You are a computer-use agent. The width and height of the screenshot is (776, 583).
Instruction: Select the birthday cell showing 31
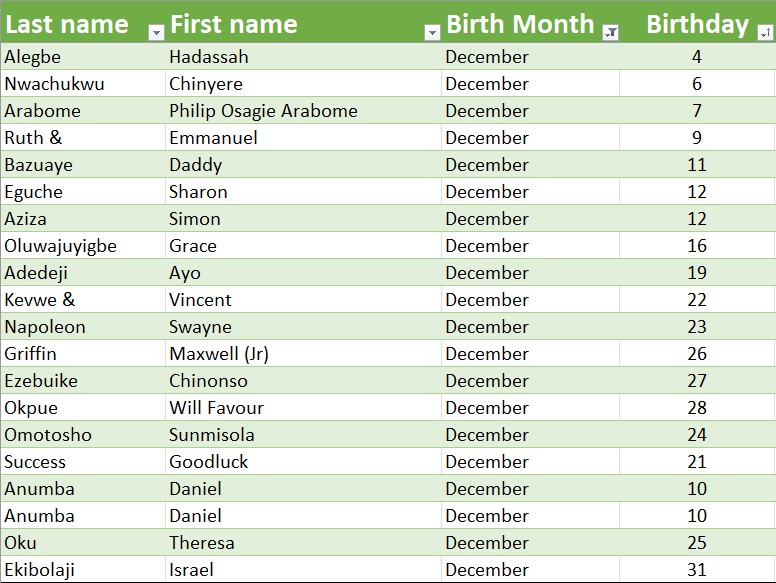697,570
